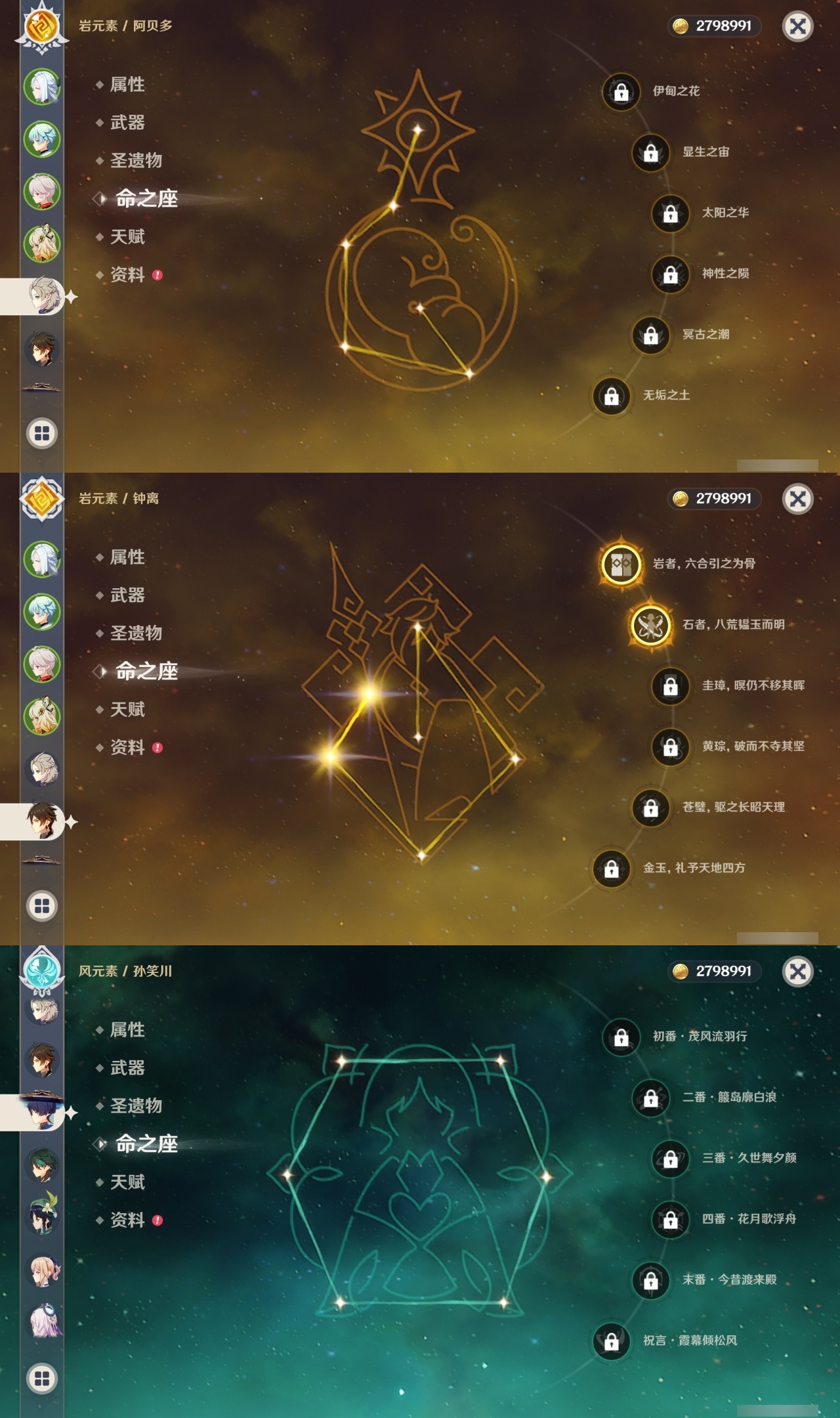Open locked constellation 金玉, 礼予天地四方
Screen dimensions: 840x1418
[x=611, y=869]
